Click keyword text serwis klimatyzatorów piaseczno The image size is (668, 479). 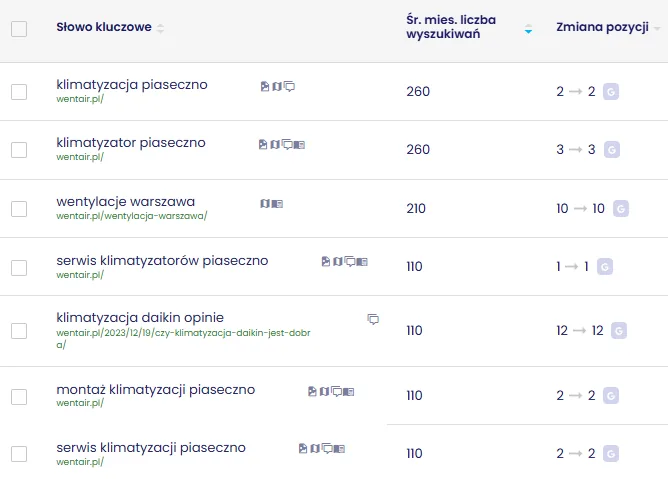tap(162, 260)
